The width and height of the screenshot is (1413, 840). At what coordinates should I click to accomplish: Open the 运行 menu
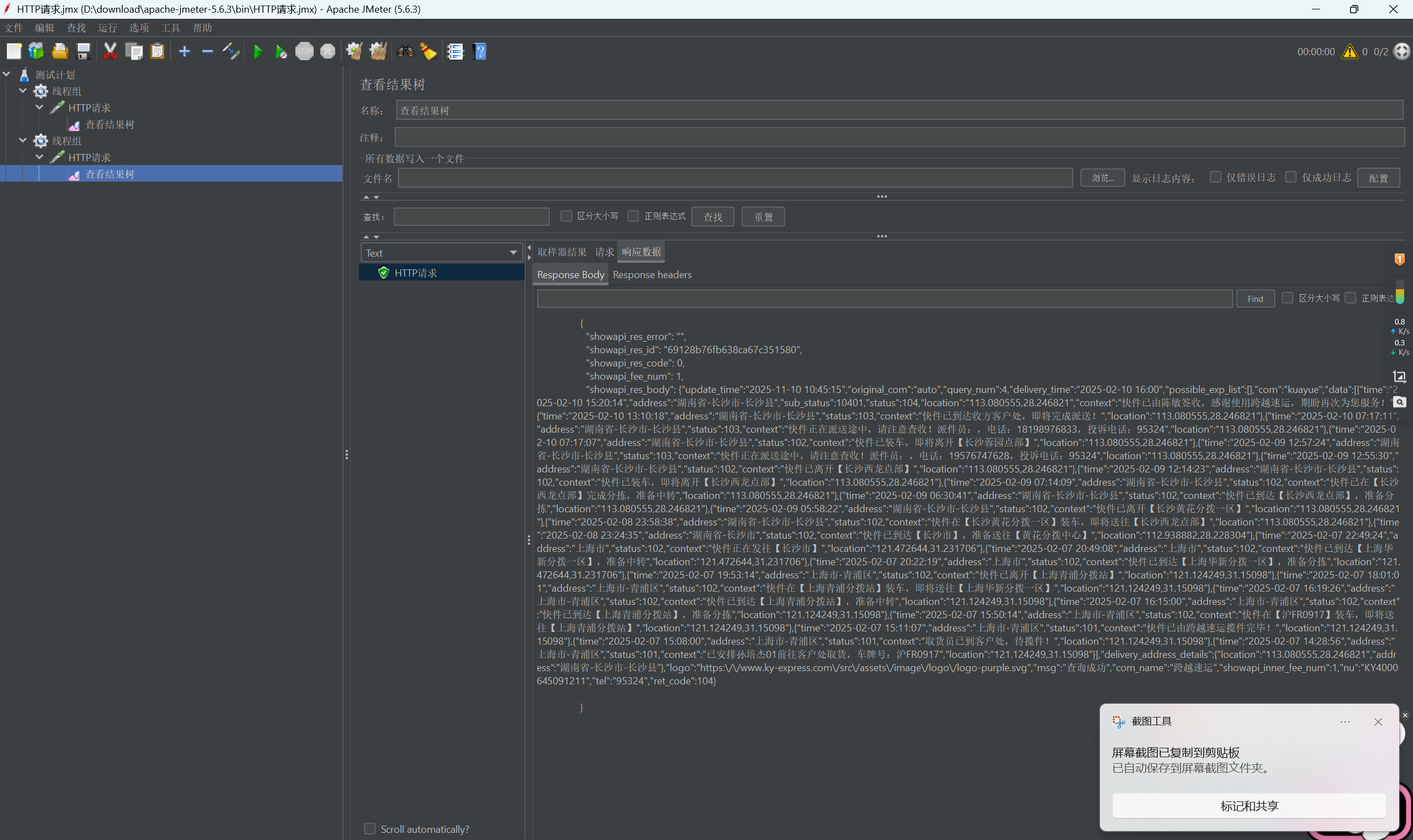coord(107,28)
